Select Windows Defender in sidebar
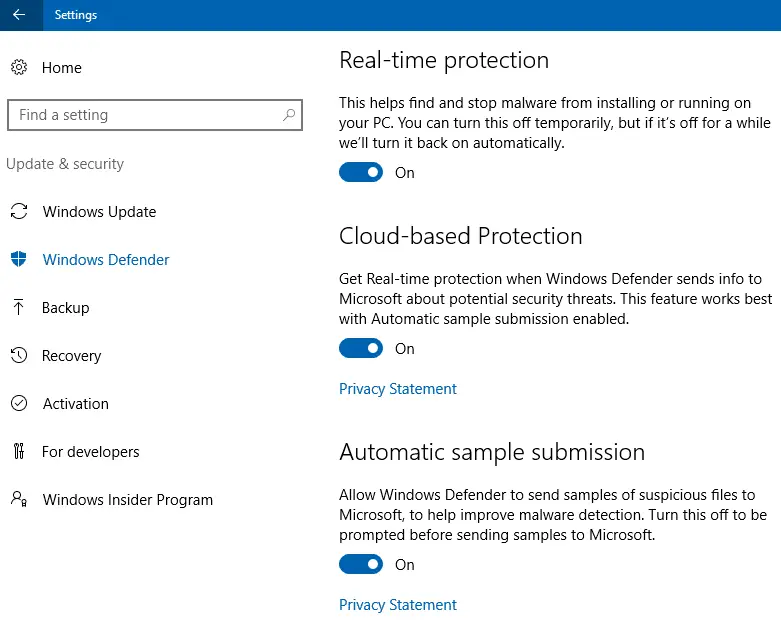 coord(106,259)
